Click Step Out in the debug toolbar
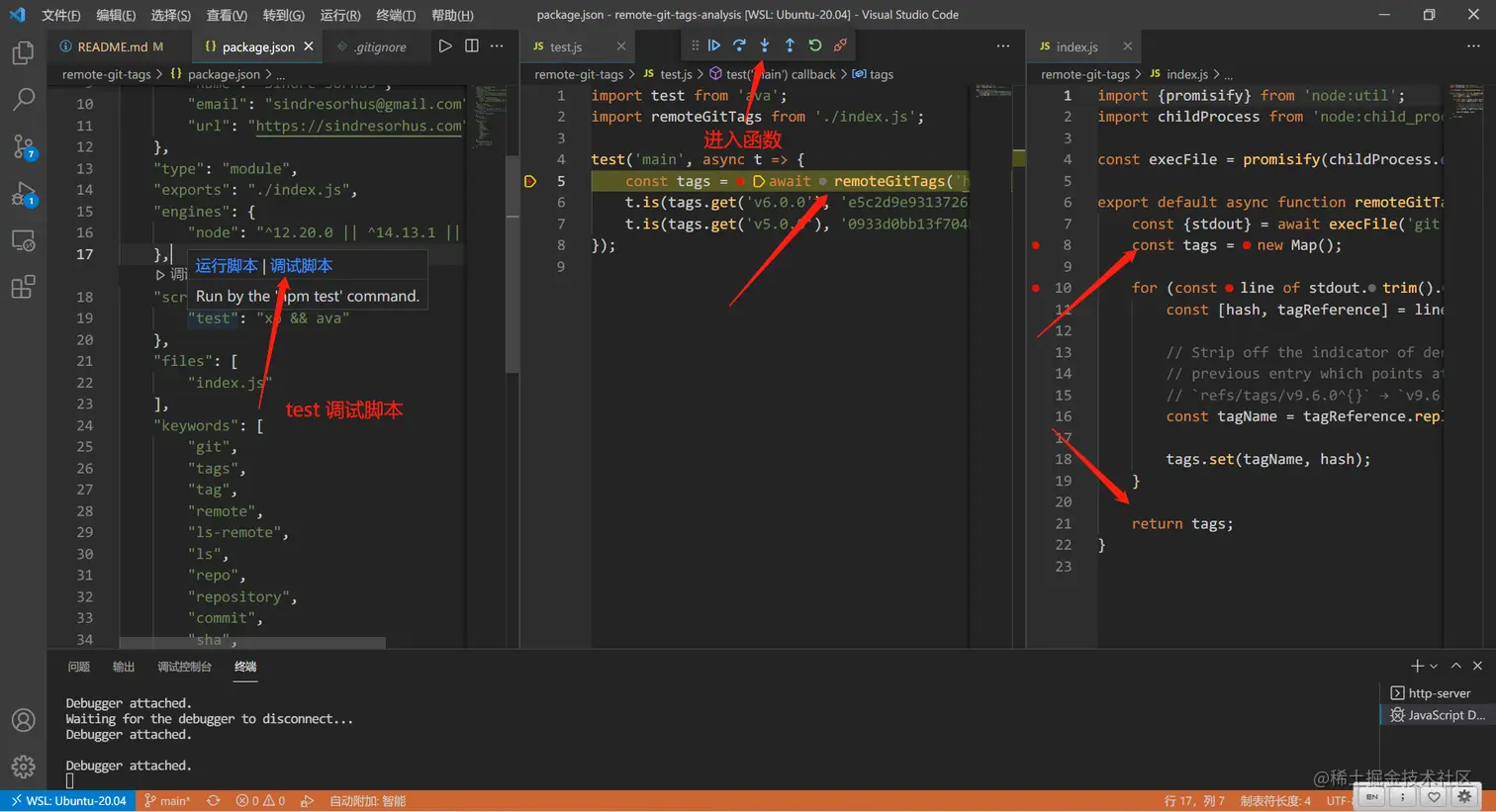This screenshot has width=1496, height=812. [x=790, y=45]
